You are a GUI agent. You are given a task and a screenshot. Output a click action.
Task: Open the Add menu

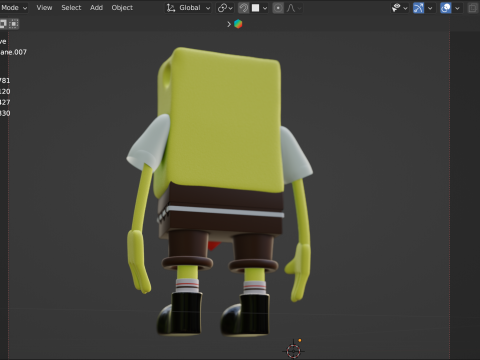point(96,8)
